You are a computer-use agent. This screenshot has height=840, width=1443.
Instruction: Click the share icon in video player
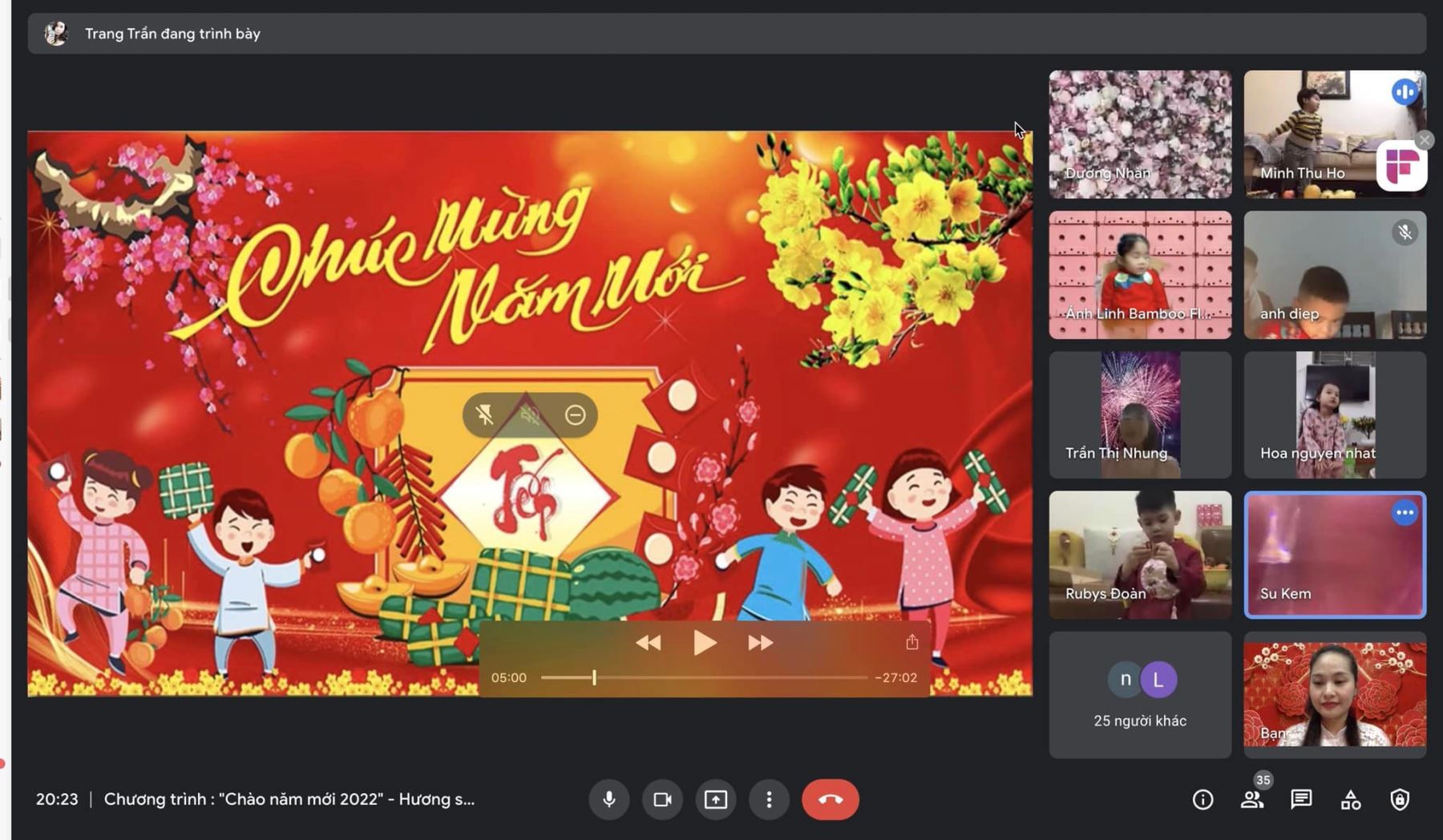point(912,642)
